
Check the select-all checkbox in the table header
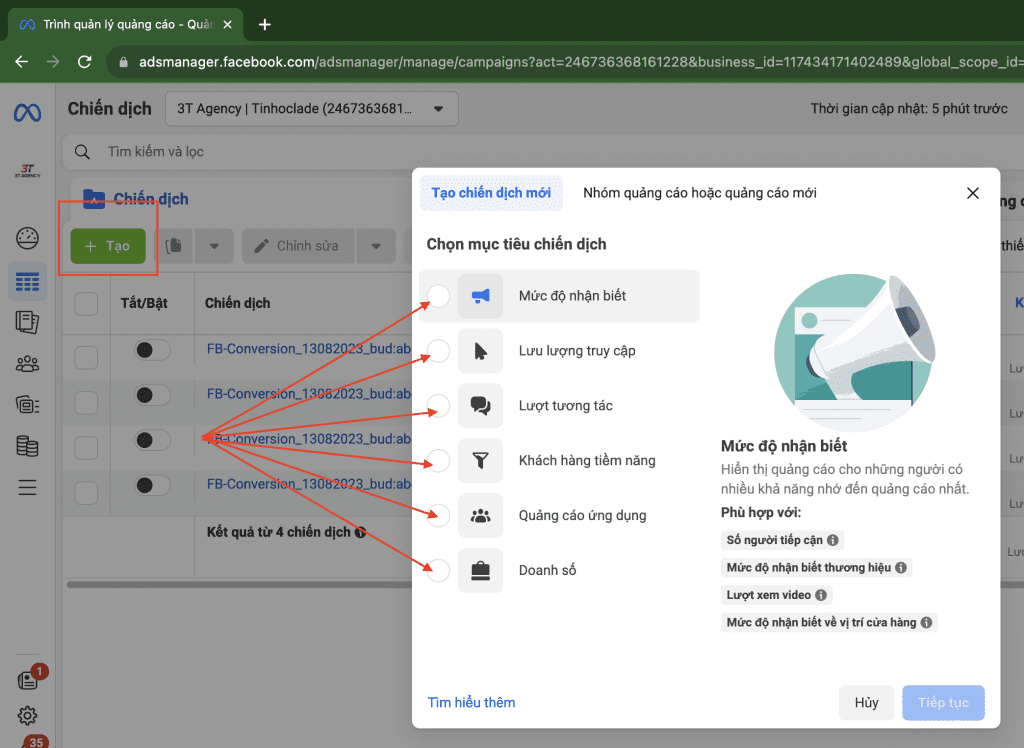[x=86, y=304]
